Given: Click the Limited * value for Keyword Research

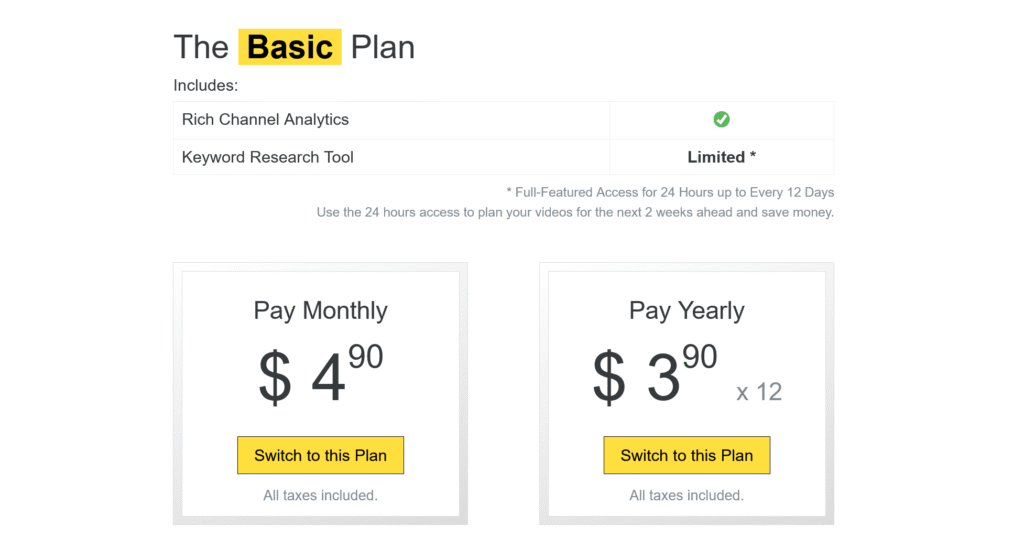Looking at the screenshot, I should pyautogui.click(x=721, y=157).
